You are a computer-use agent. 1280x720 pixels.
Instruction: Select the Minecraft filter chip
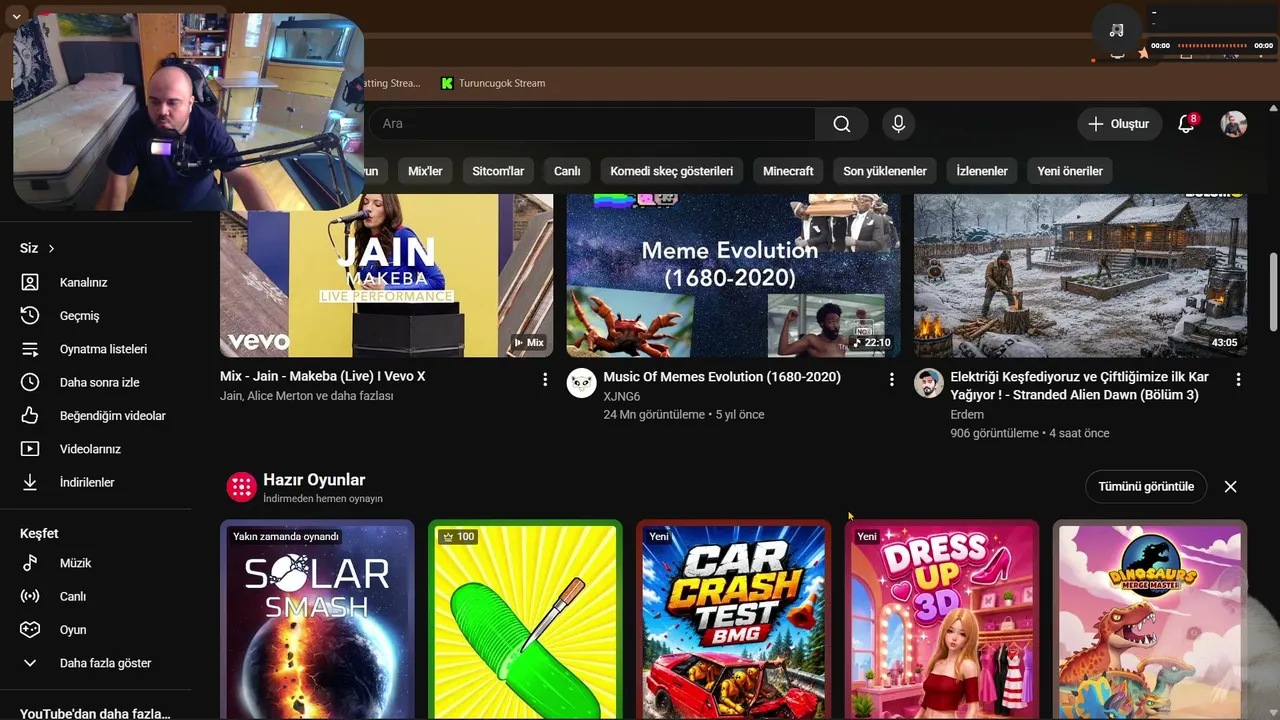[788, 171]
